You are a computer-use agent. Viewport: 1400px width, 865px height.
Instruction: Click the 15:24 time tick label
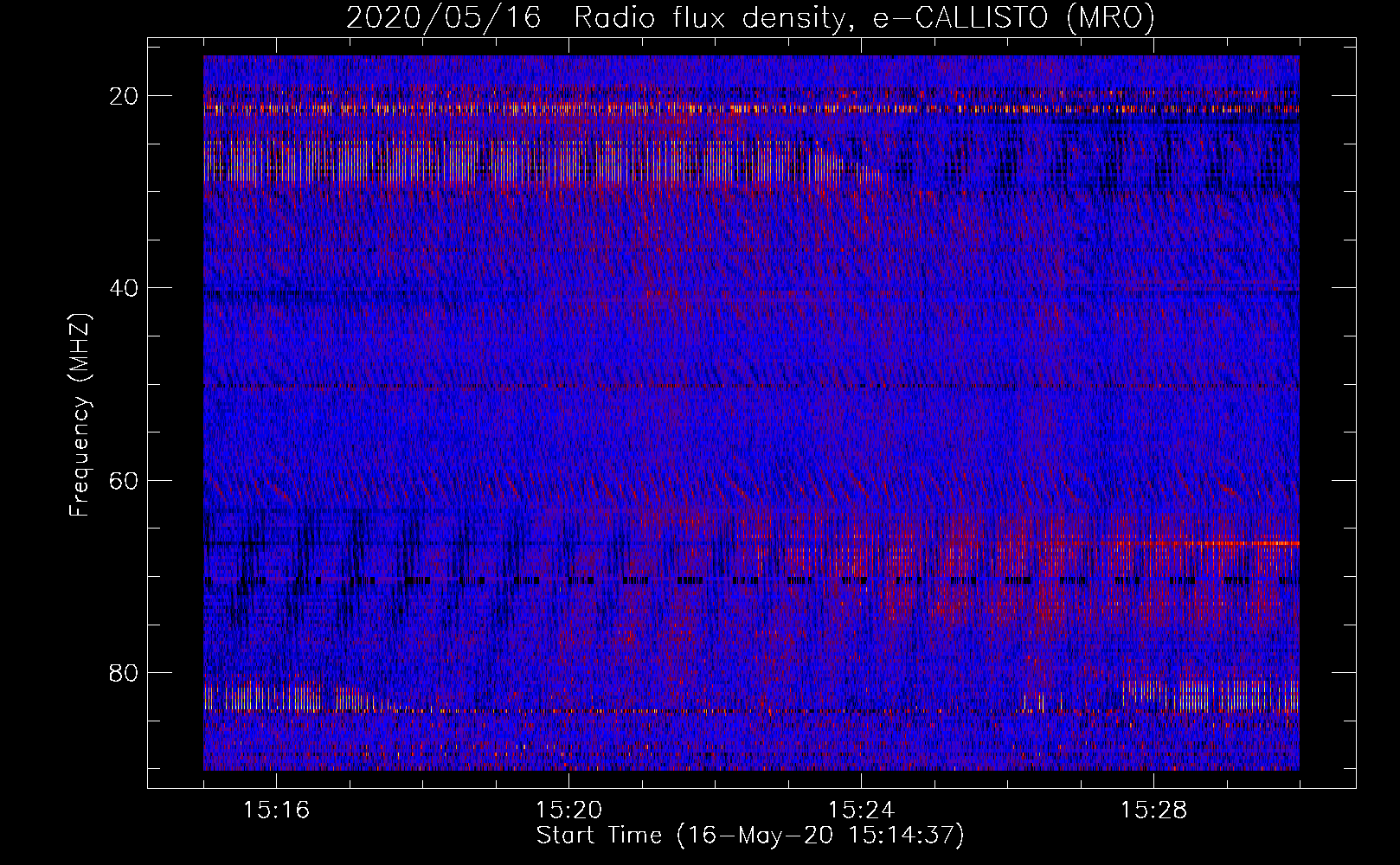(861, 811)
